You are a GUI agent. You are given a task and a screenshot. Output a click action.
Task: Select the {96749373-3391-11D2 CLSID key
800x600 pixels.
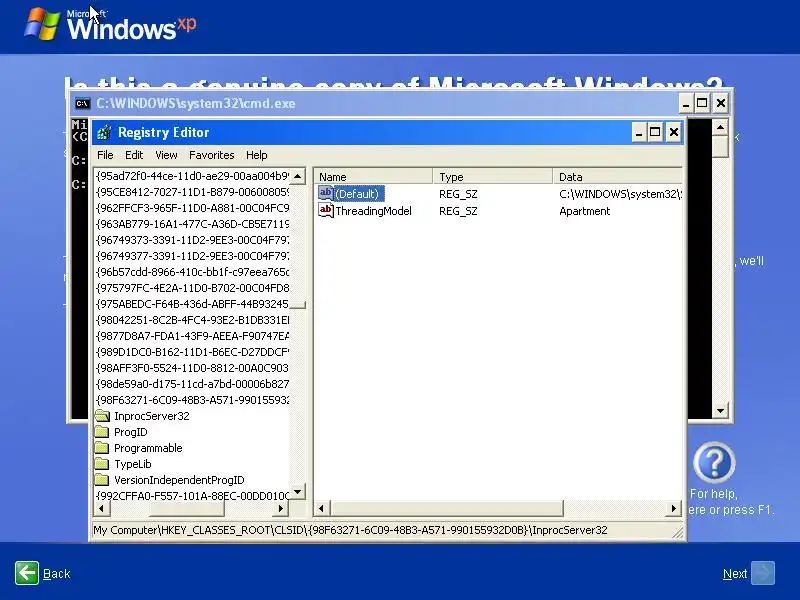(x=192, y=240)
